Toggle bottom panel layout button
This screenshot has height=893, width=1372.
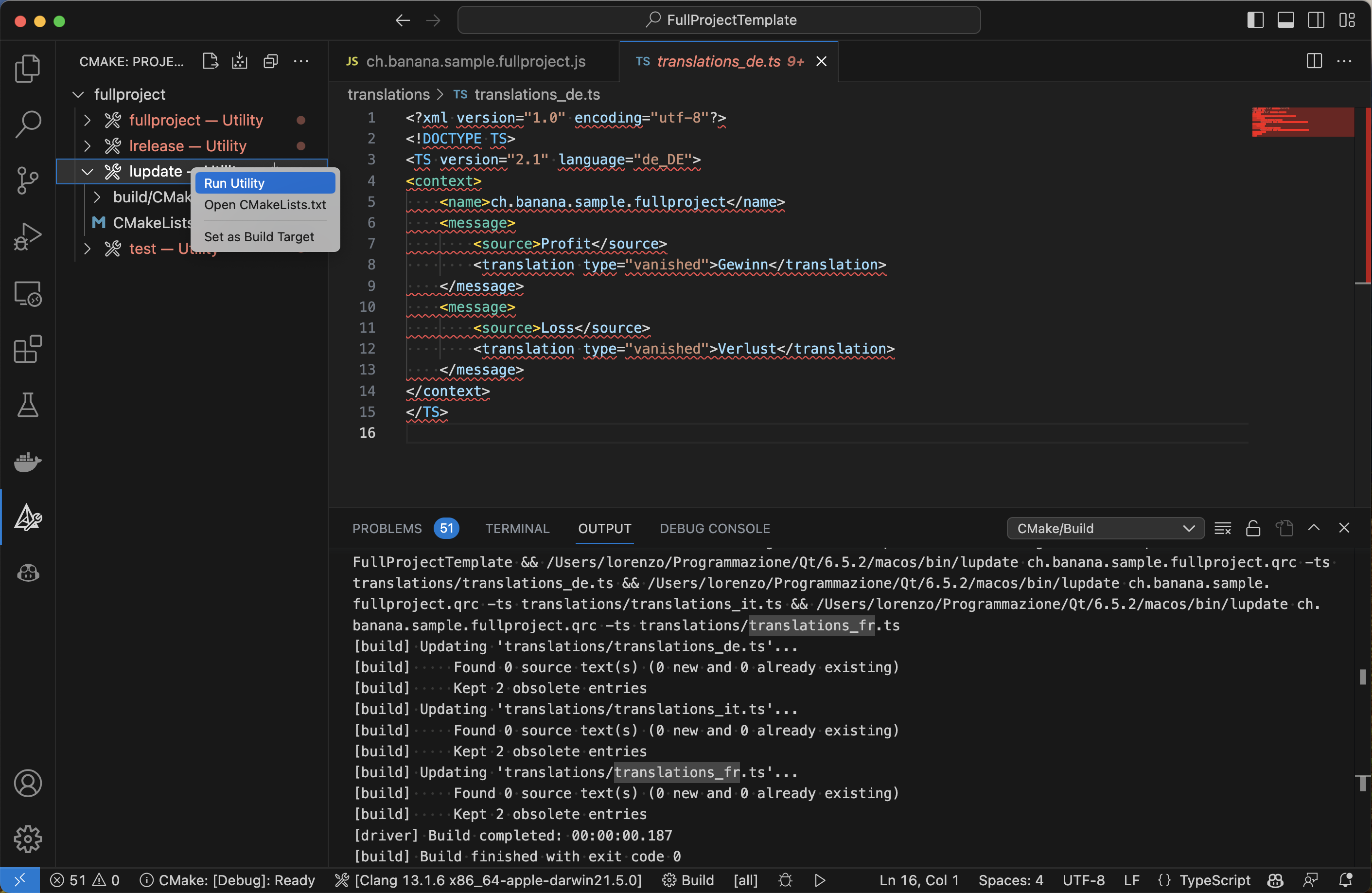[x=1285, y=20]
